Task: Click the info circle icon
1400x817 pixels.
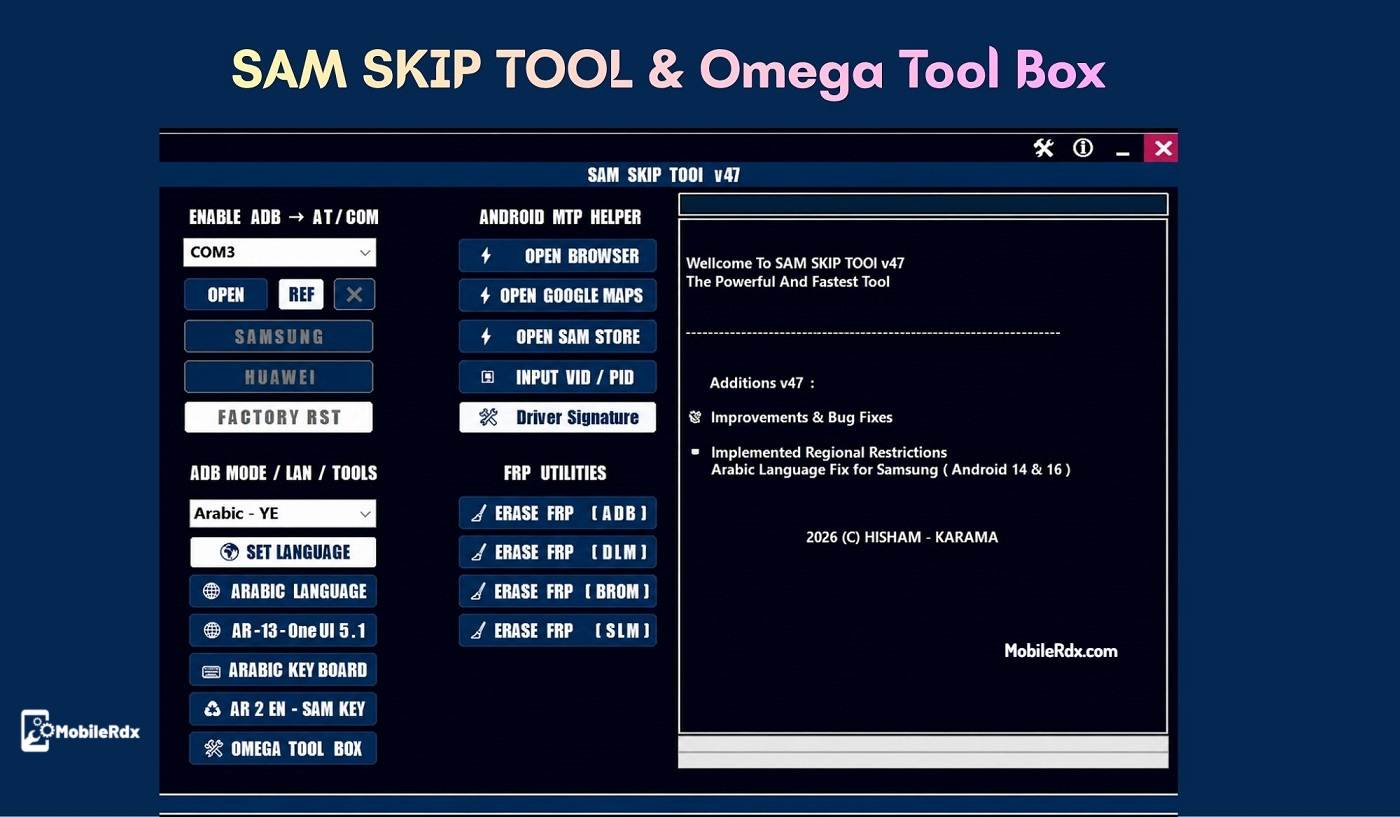Action: click(x=1083, y=148)
